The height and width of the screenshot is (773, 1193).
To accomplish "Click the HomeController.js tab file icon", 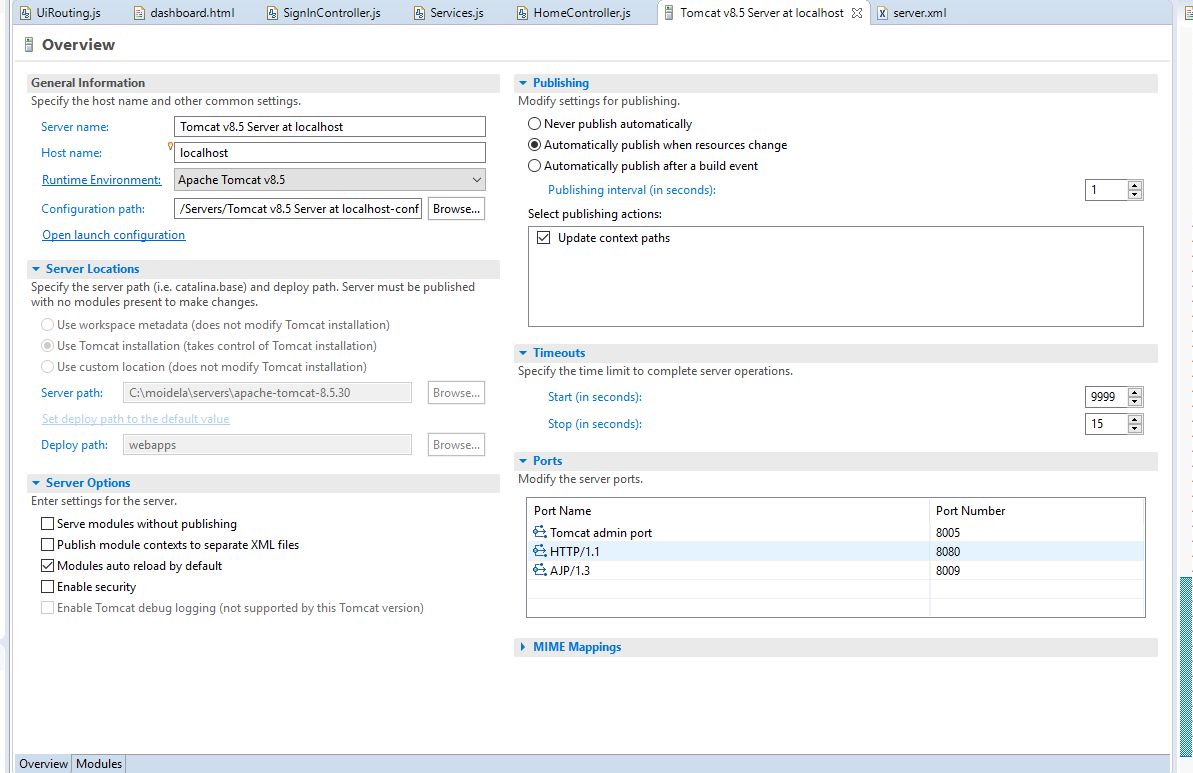I will tap(522, 13).
